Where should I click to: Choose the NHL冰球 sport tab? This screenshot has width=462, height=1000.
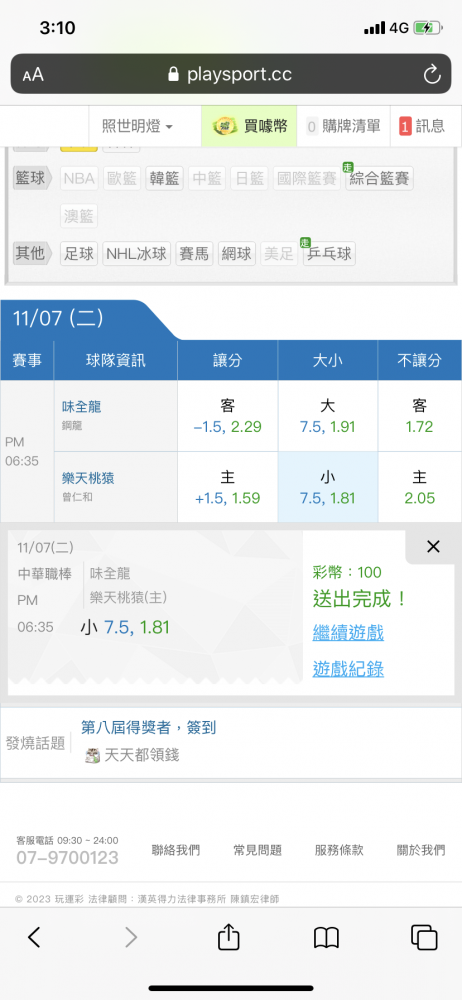[x=137, y=254]
